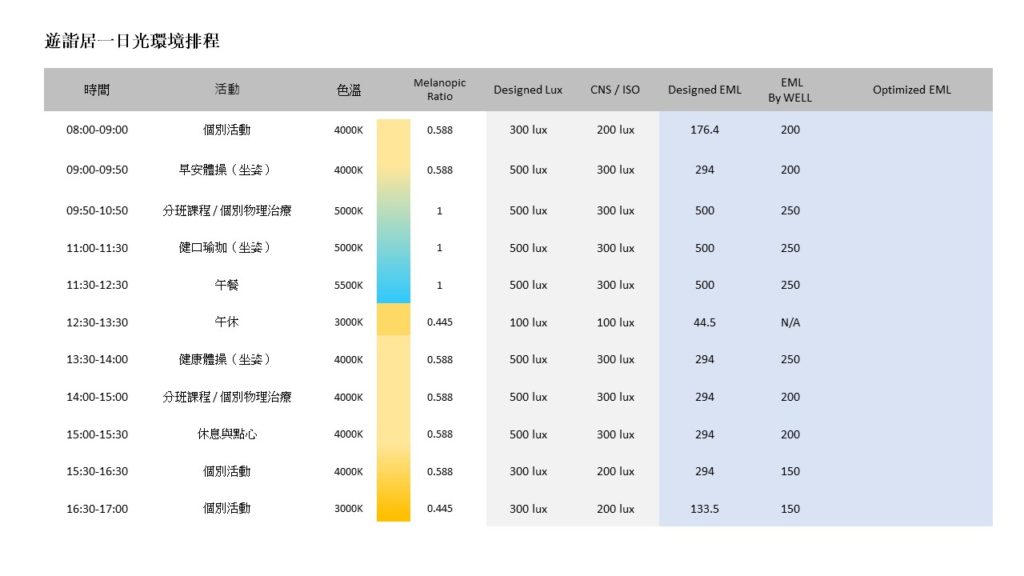Click the 遊諧居一日光環境排程 title
This screenshot has width=1024, height=576.
(132, 42)
